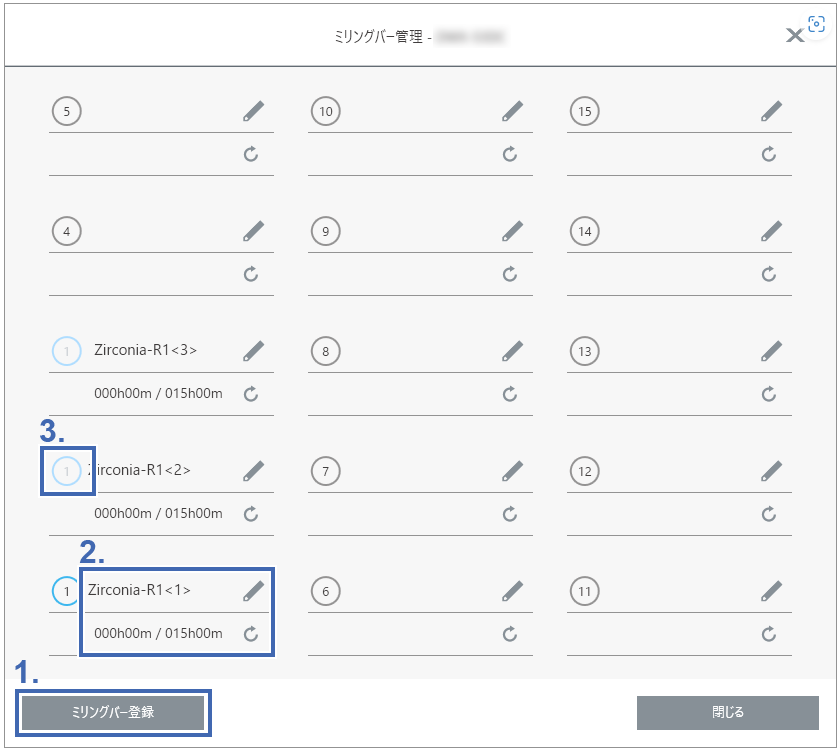Reset usage time for Zirconia-R1<1>

[251, 633]
